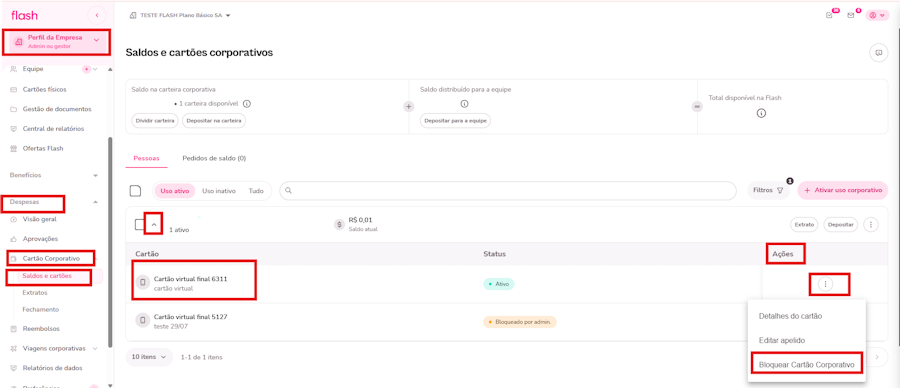The width and height of the screenshot is (900, 388).
Task: Show info for carteira disponível
Action: 246,104
